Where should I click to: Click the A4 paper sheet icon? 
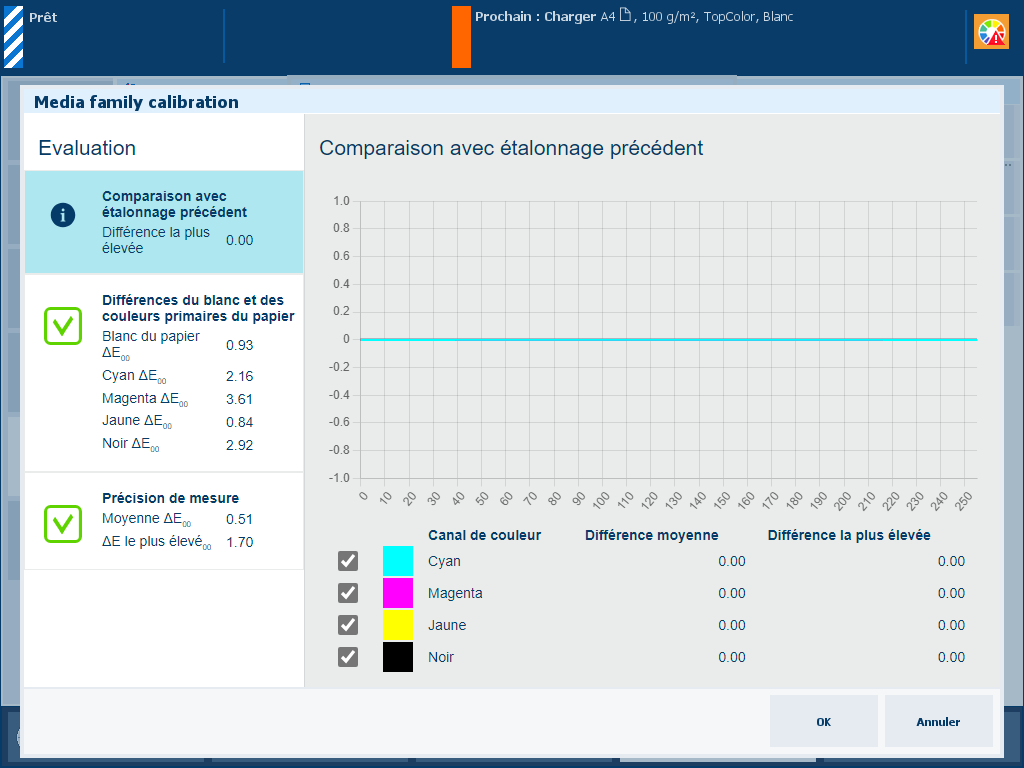pos(625,16)
